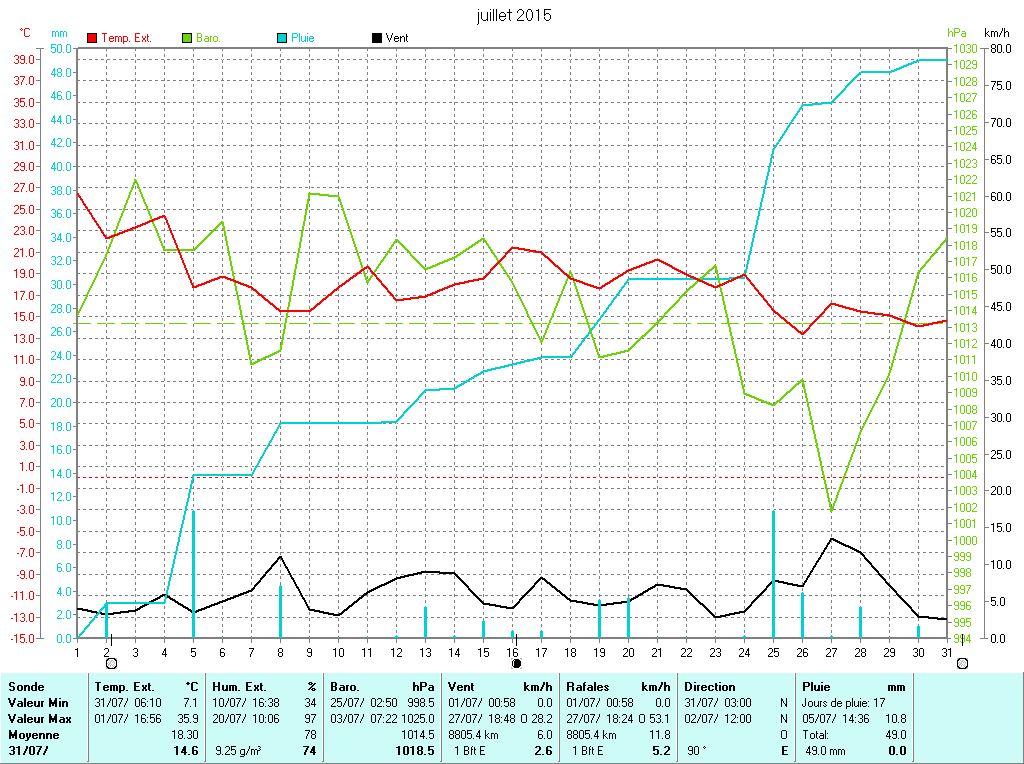Click the Valeur Max row label

(x=39, y=718)
